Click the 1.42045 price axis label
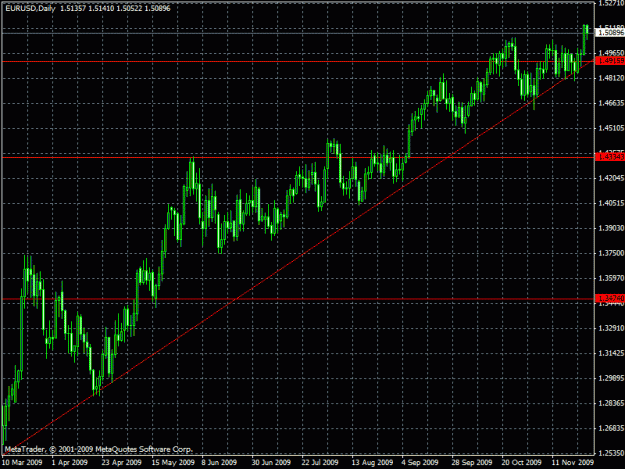 tap(611, 178)
